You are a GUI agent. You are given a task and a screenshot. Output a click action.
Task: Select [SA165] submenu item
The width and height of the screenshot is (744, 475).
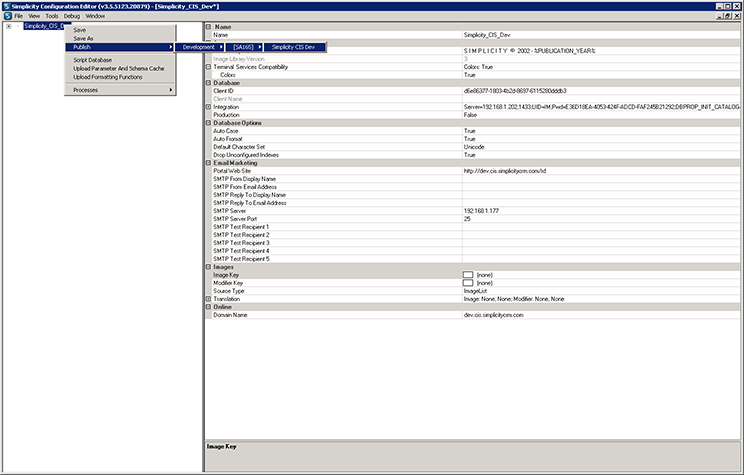tap(245, 47)
